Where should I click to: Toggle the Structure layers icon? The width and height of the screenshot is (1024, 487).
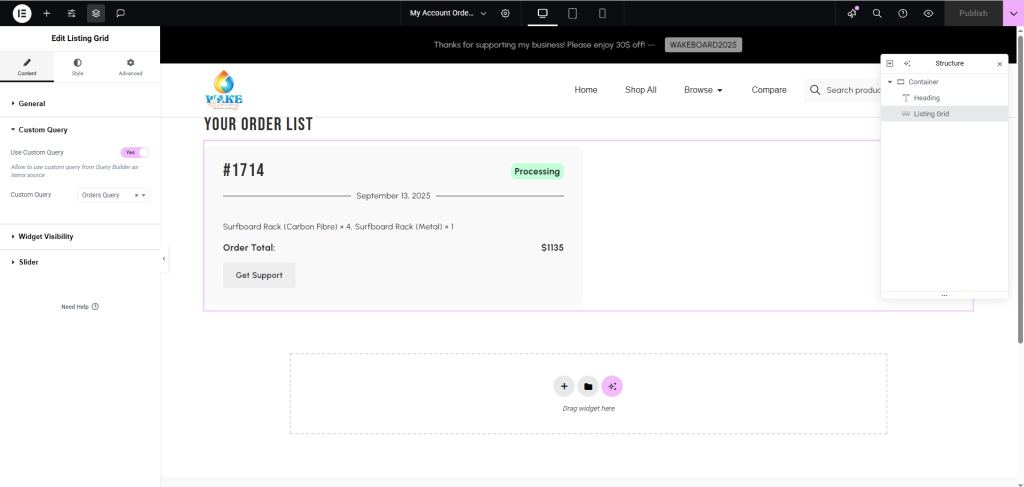pos(96,13)
